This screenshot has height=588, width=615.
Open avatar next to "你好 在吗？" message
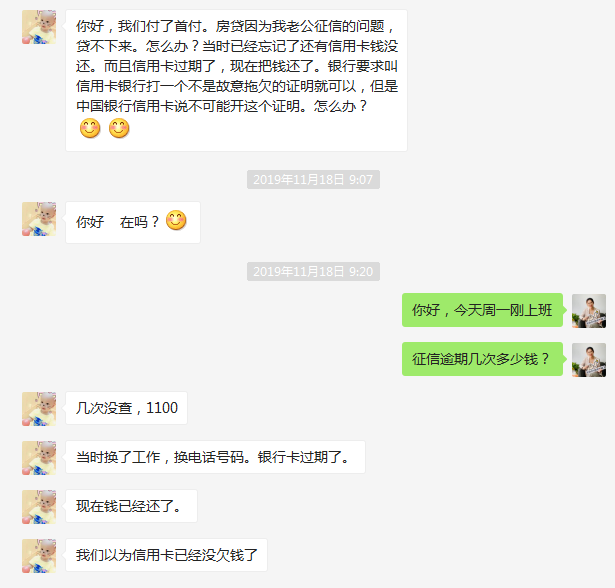(39, 219)
